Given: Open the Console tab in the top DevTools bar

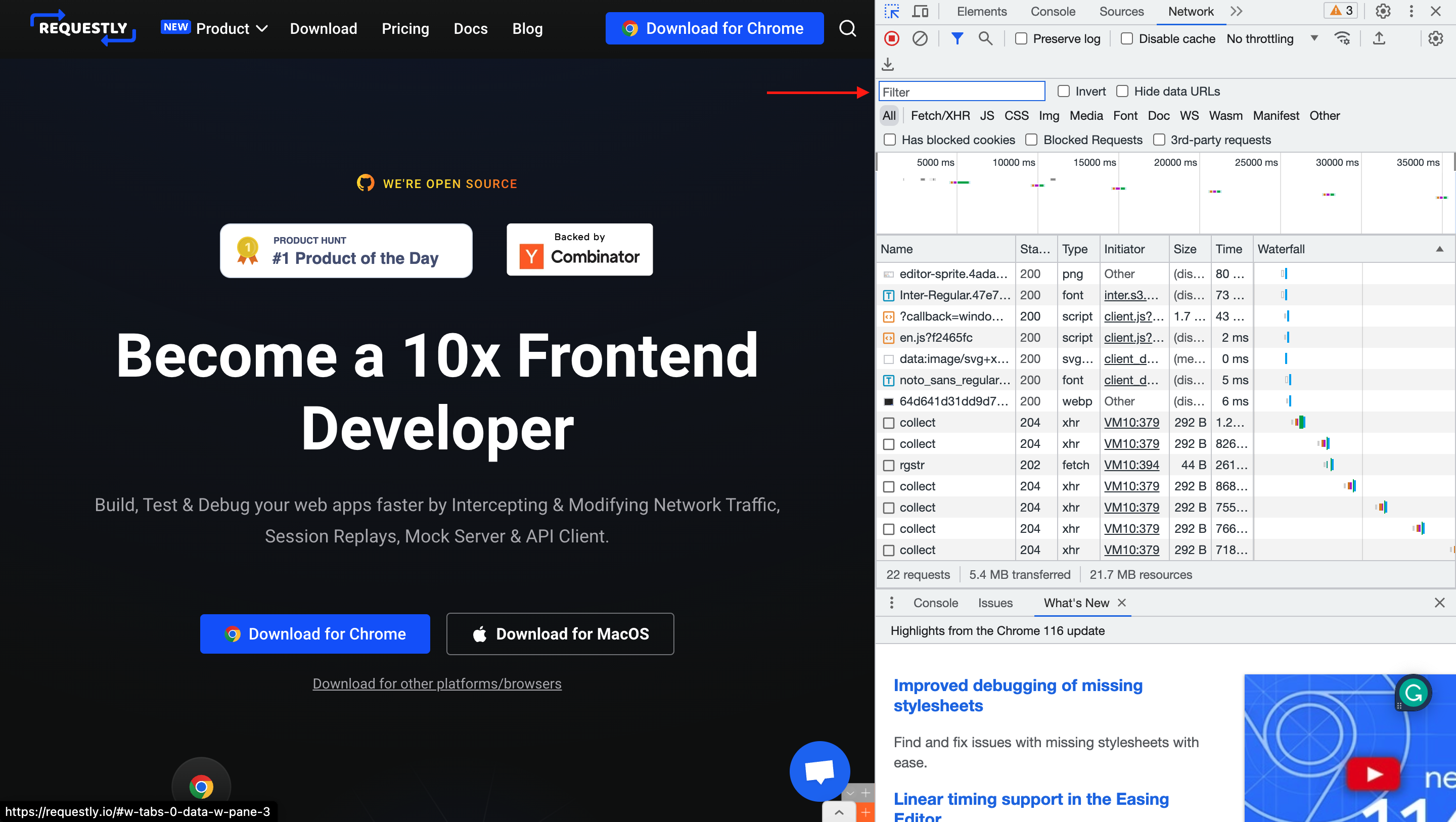Looking at the screenshot, I should click(x=1053, y=11).
